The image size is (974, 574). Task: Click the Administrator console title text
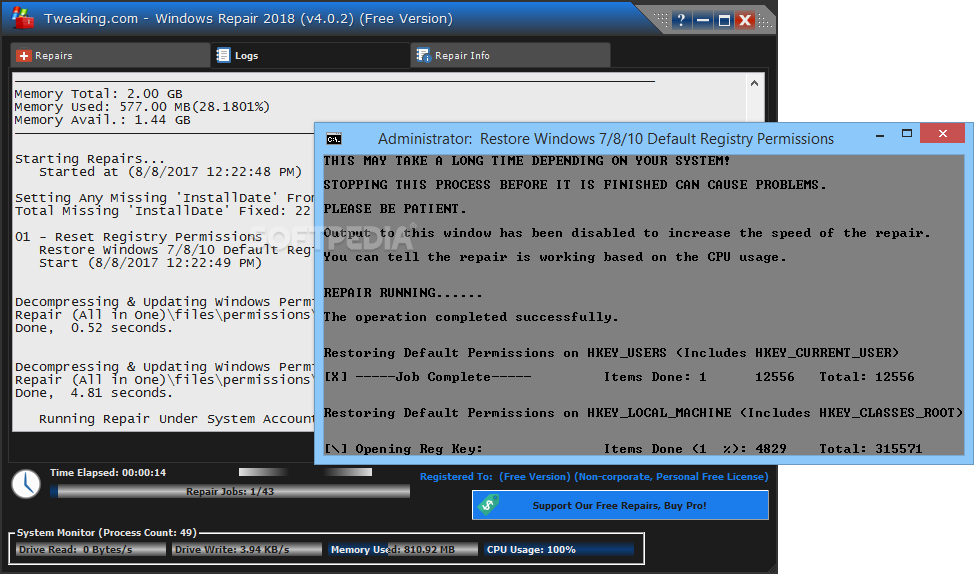coord(606,139)
